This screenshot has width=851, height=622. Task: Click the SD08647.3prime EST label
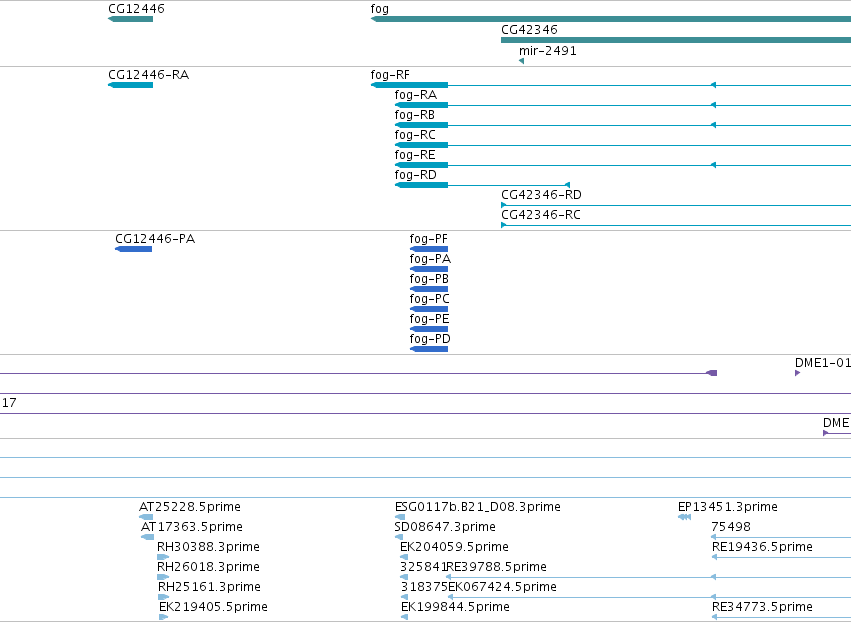click(x=445, y=527)
